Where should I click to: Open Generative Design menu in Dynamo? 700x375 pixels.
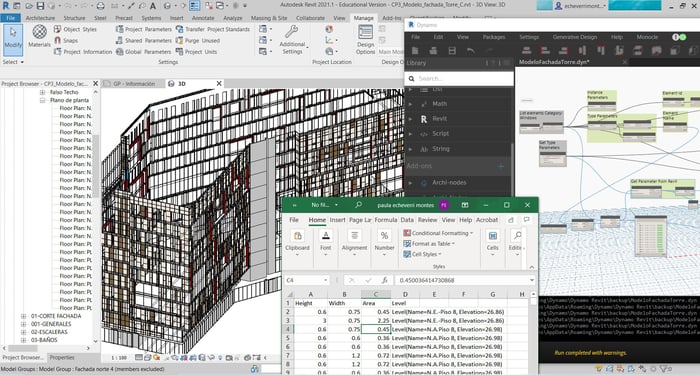pyautogui.click(x=575, y=37)
